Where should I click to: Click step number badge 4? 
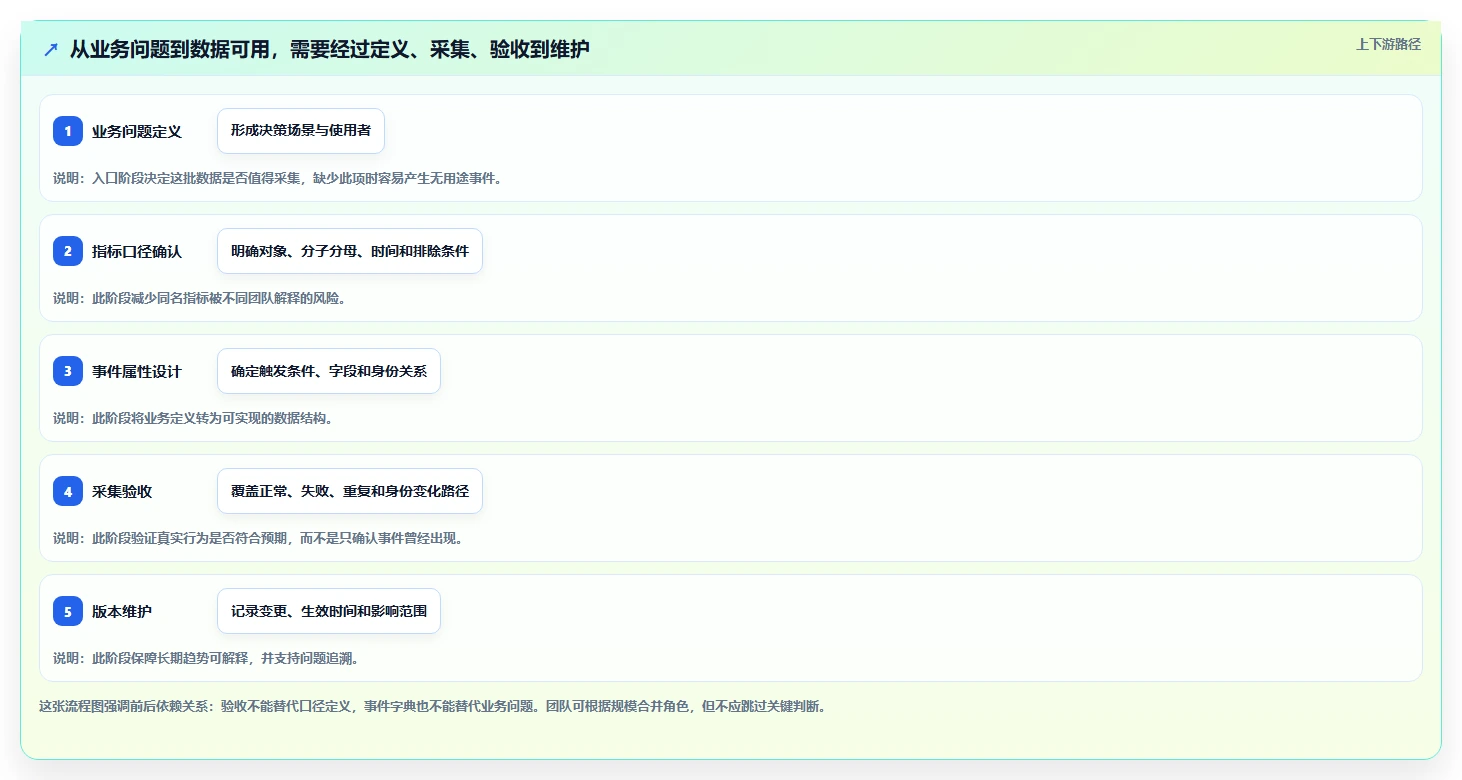68,491
